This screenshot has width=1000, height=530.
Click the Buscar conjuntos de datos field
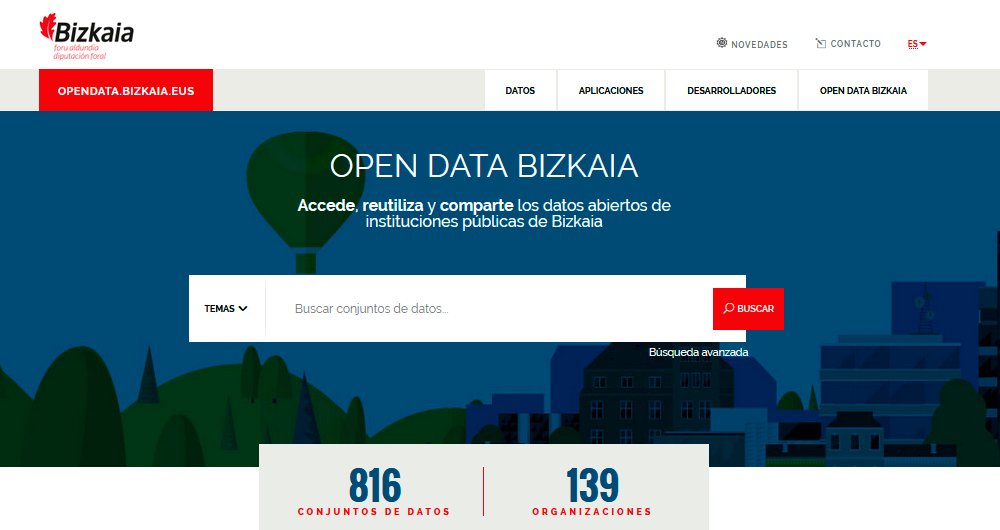point(489,309)
